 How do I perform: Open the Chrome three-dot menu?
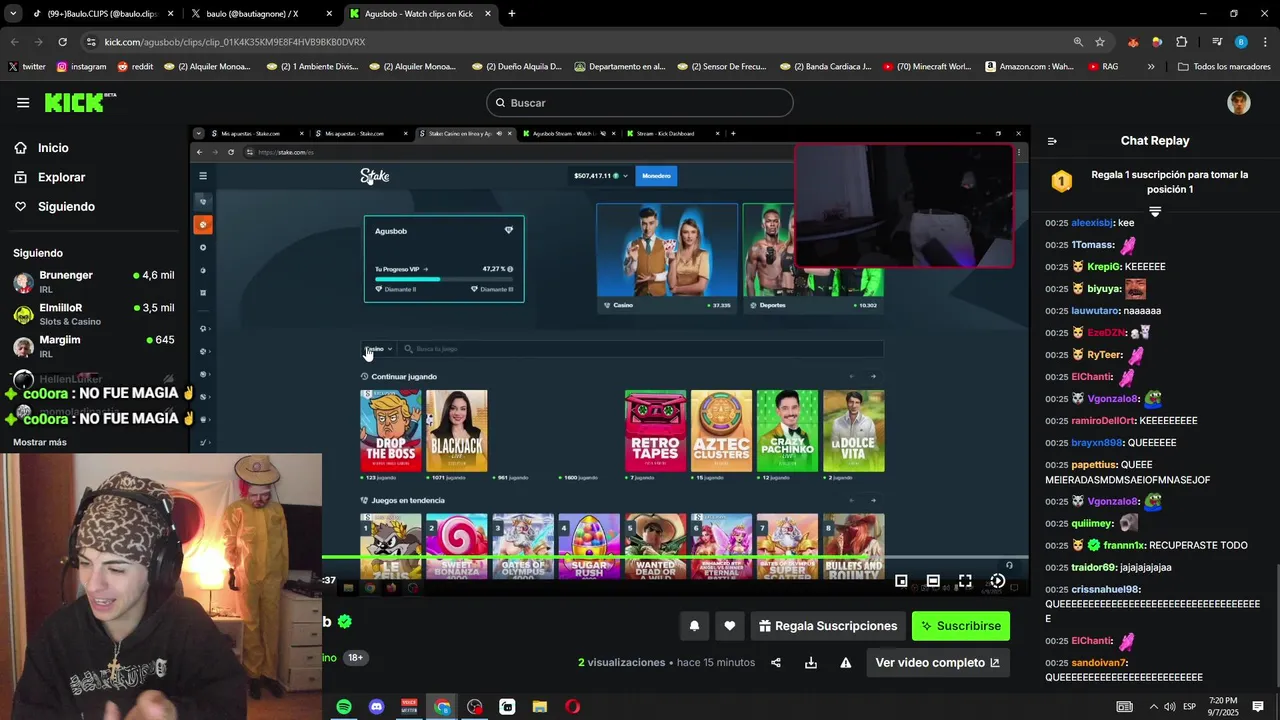pos(1265,42)
